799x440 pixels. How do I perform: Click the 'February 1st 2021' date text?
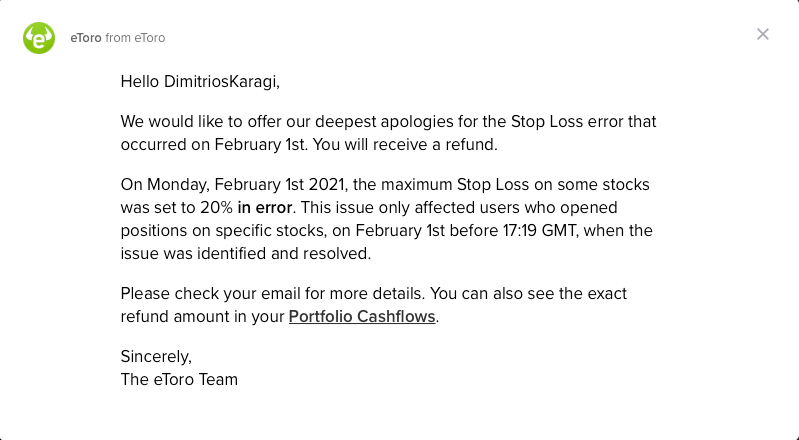281,185
